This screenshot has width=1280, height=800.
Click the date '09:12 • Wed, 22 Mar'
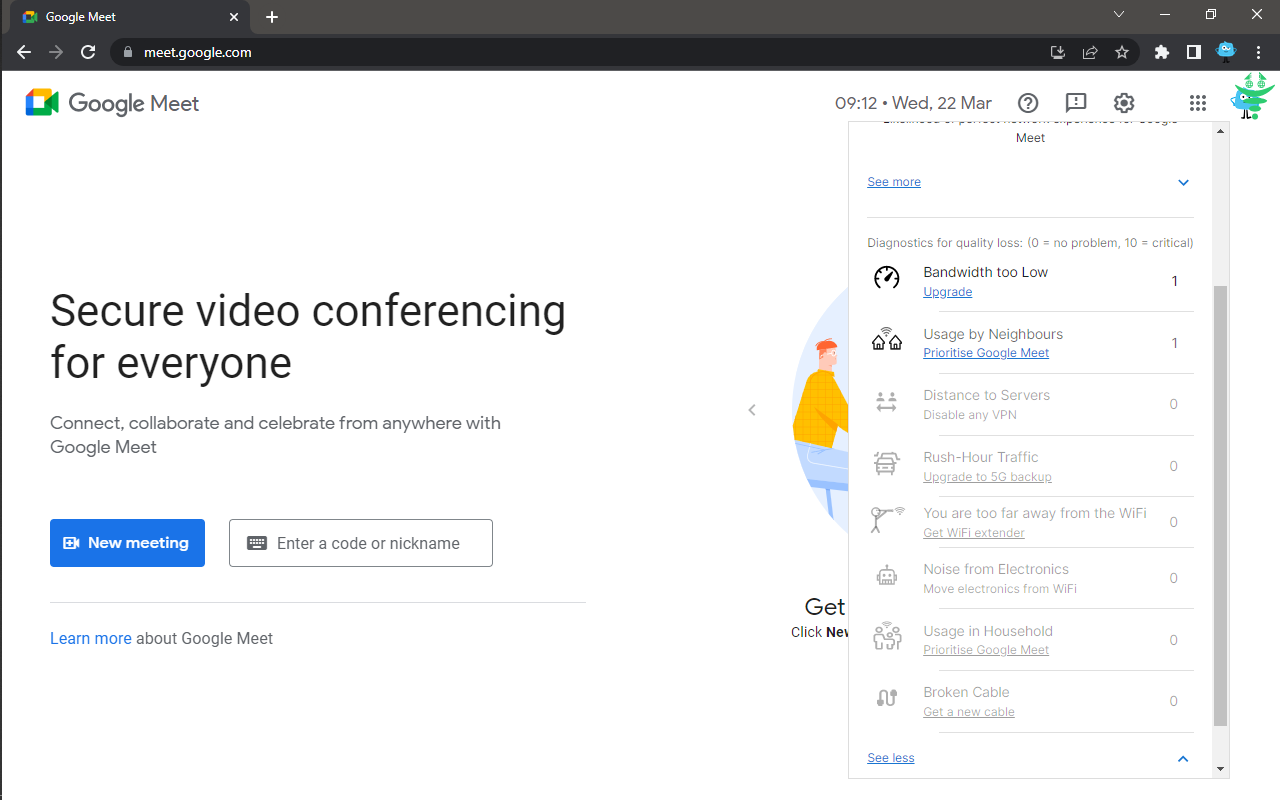pos(913,103)
